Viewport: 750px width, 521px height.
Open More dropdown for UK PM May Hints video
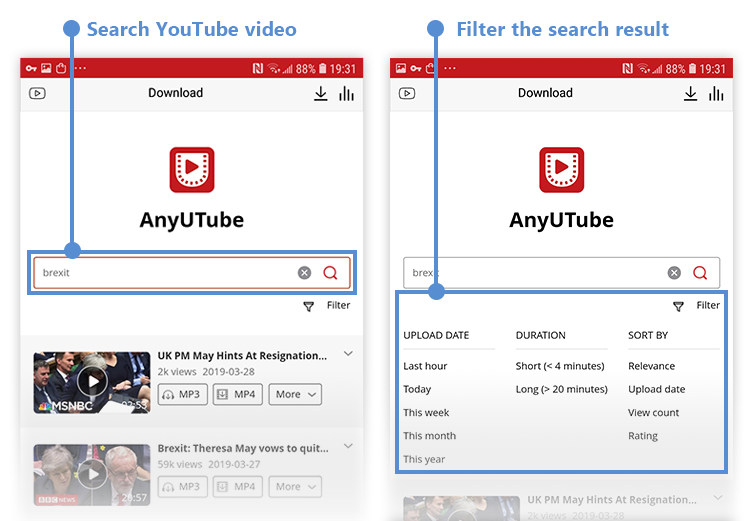[x=295, y=394]
